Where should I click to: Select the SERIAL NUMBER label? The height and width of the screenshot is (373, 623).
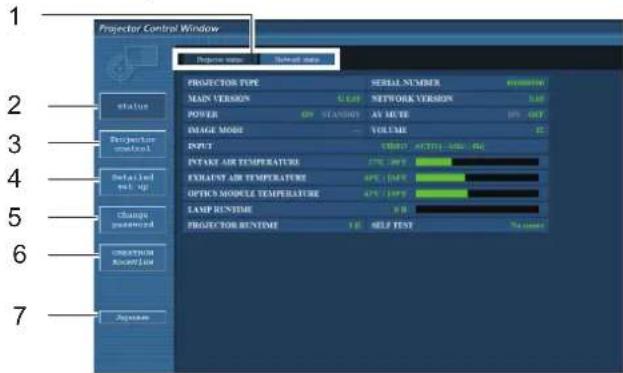click(405, 83)
